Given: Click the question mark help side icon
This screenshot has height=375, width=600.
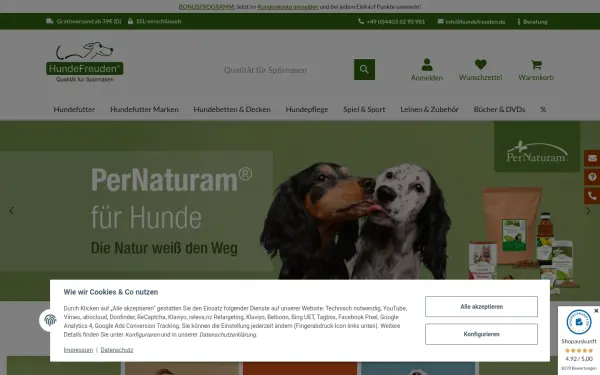Looking at the screenshot, I should (592, 177).
